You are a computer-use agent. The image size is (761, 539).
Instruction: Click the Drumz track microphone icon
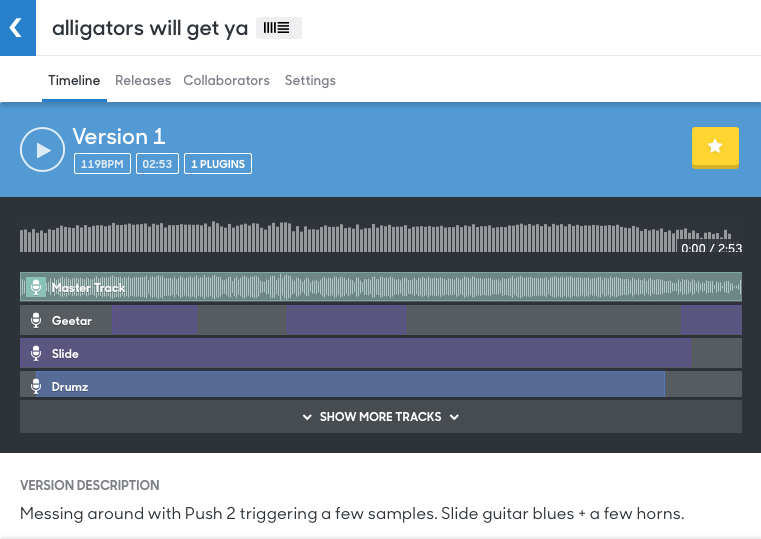click(x=36, y=386)
